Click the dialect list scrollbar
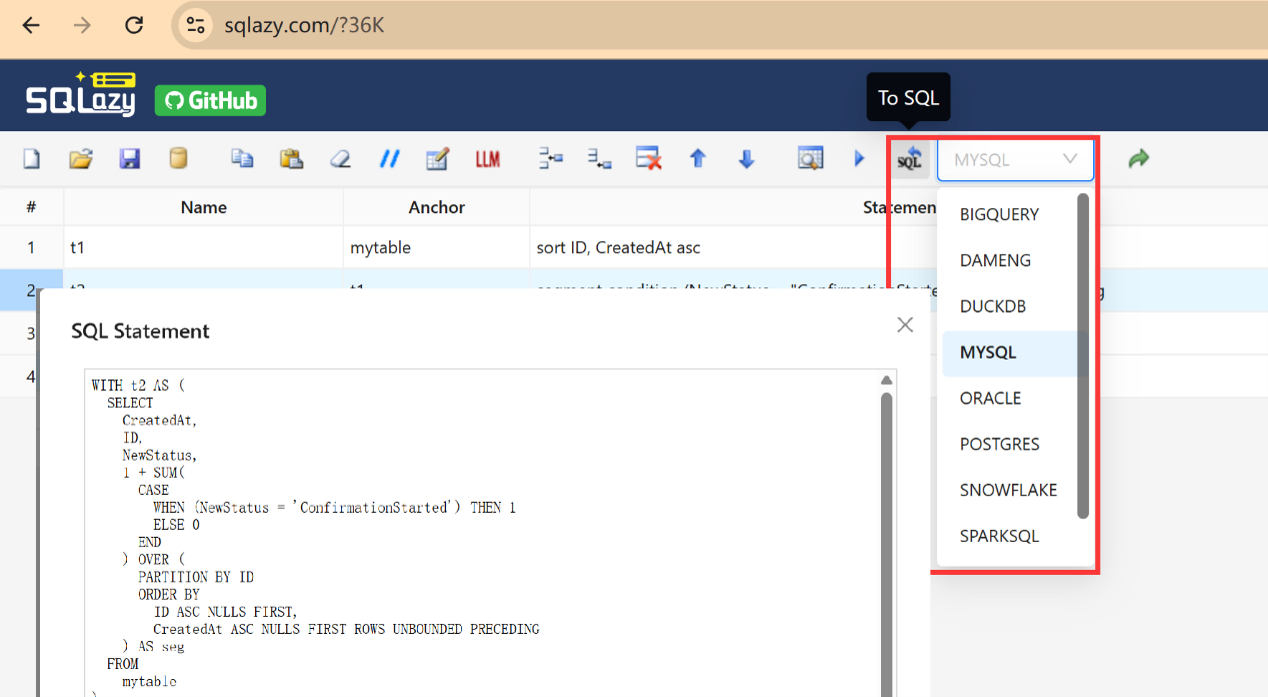 pyautogui.click(x=1082, y=356)
